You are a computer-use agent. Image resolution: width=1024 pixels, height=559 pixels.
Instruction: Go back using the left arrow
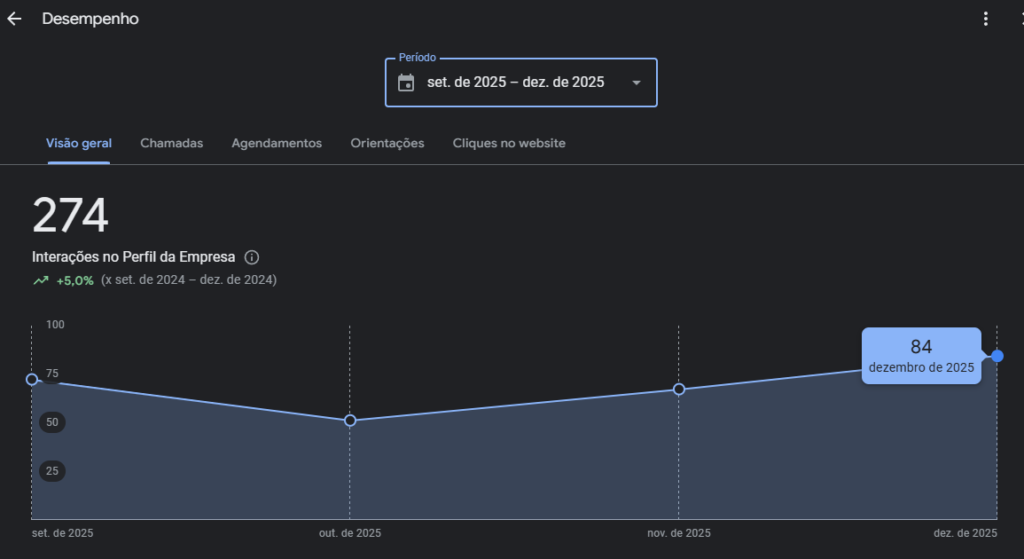tap(14, 19)
